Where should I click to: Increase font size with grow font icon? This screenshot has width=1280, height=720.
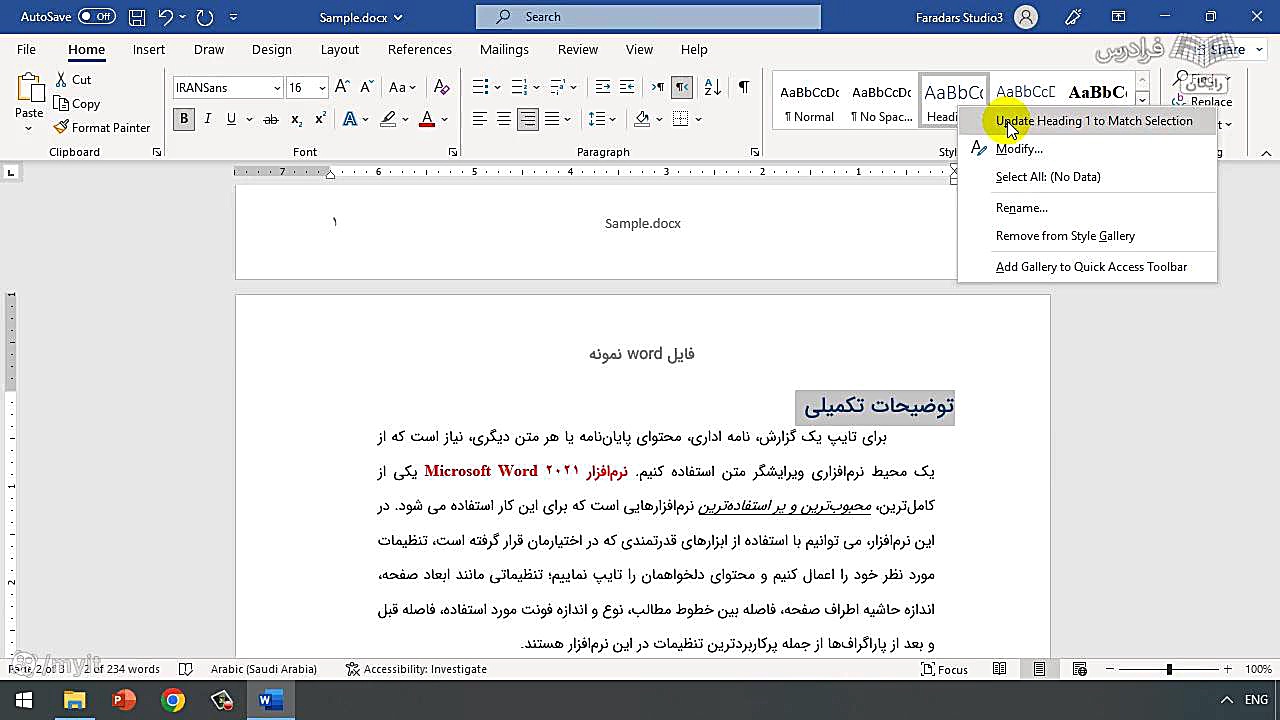(342, 88)
